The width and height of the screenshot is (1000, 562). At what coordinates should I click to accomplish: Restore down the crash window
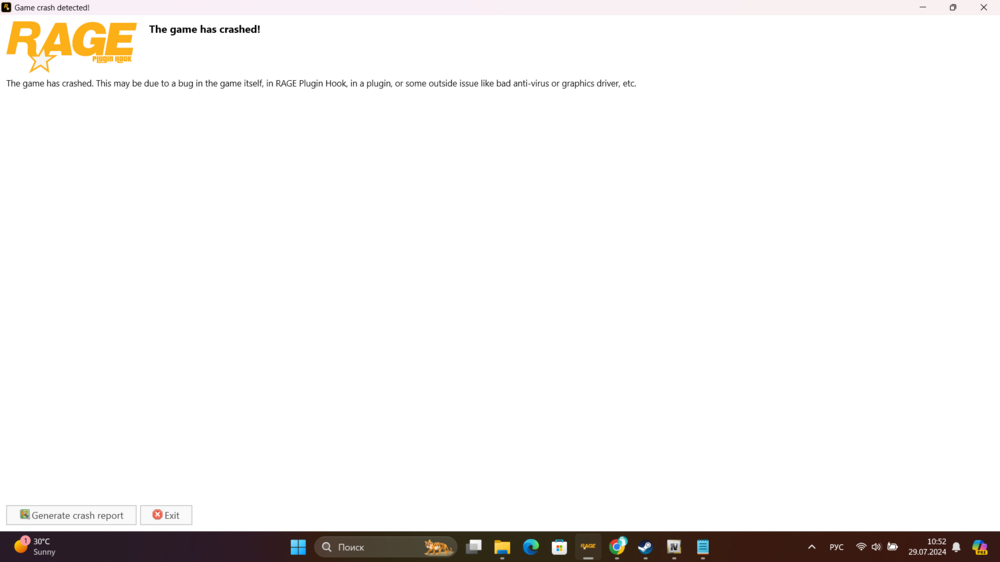coord(953,7)
